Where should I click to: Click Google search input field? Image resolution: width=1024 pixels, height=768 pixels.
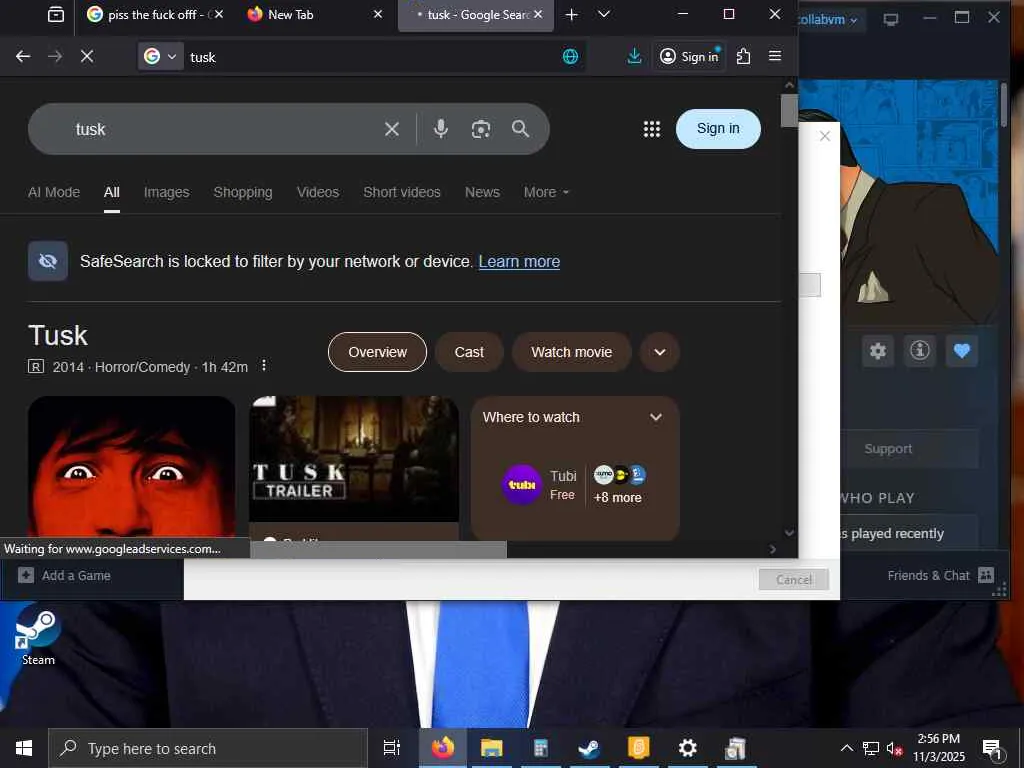point(225,129)
